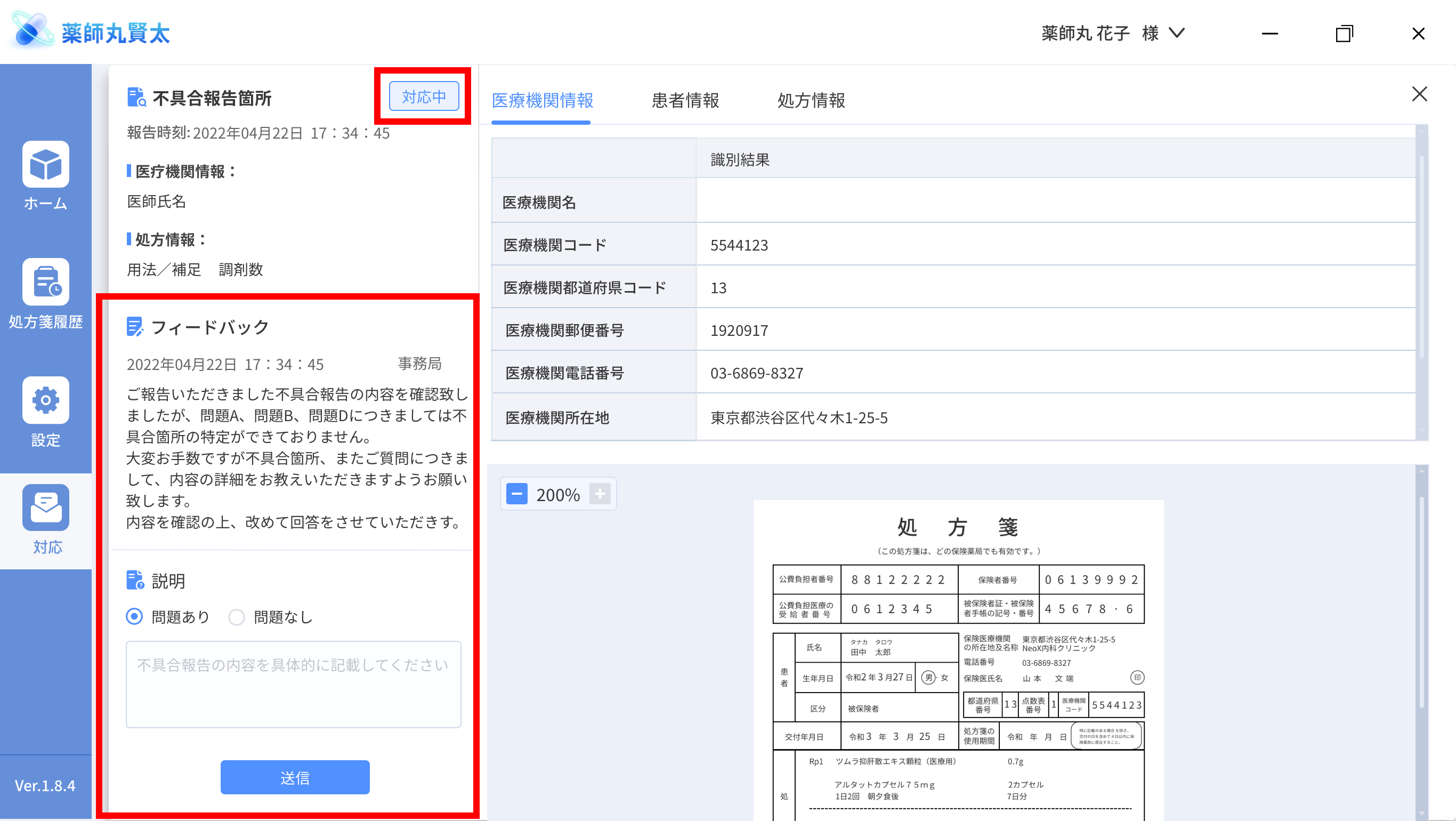Click the 医療機関コード row label

[x=554, y=244]
